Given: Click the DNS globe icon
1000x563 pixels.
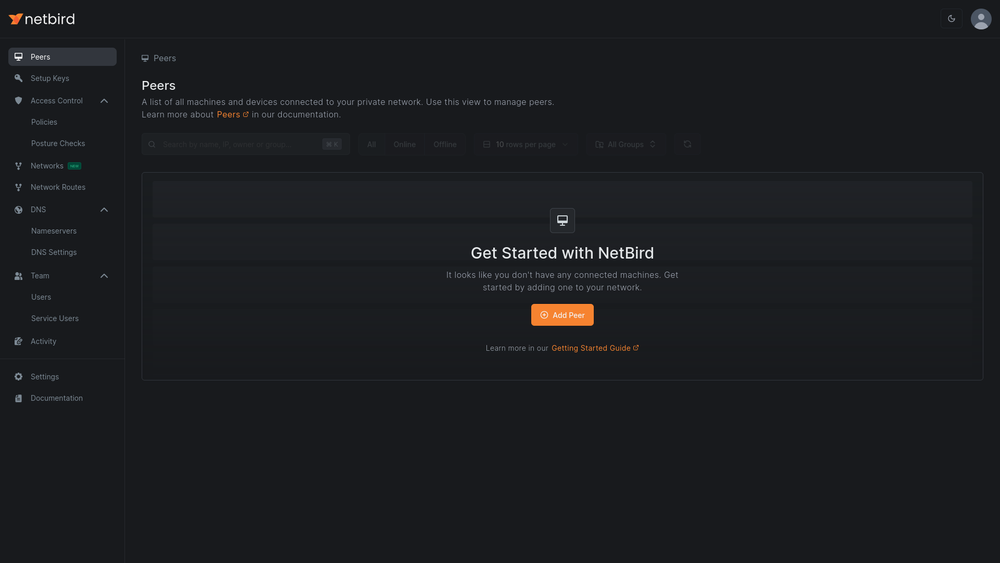Looking at the screenshot, I should coord(18,210).
